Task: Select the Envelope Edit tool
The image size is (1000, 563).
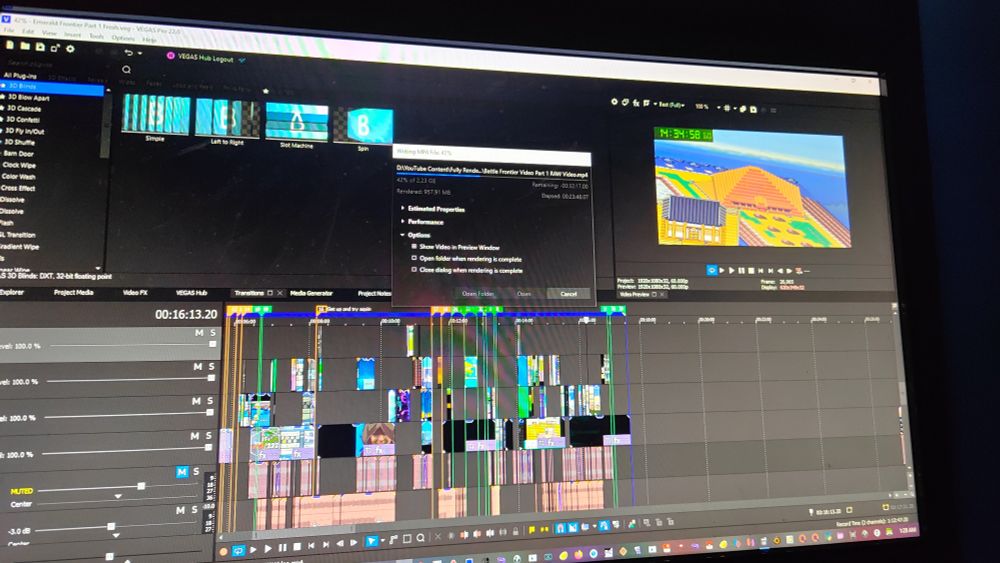Action: tap(393, 540)
